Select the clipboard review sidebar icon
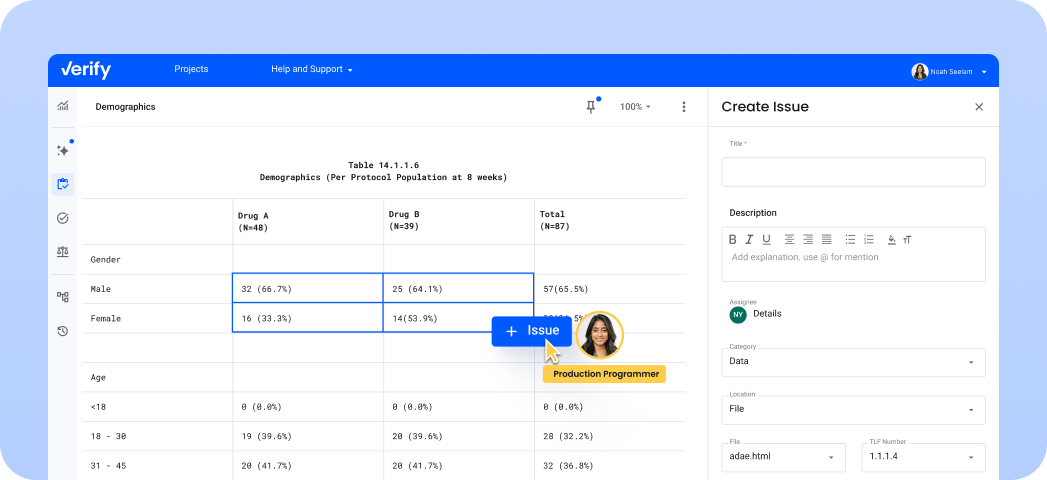This screenshot has width=1047, height=480. point(63,184)
